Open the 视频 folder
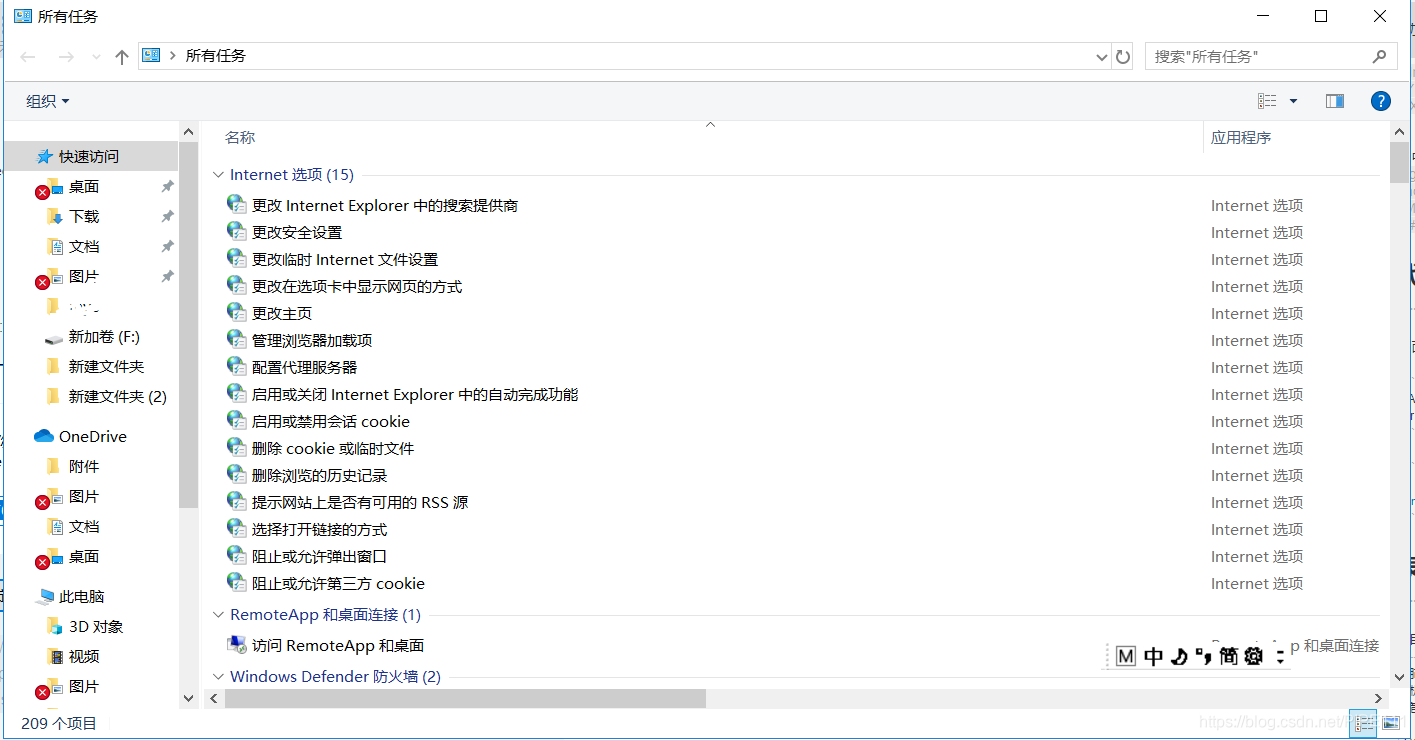The width and height of the screenshot is (1415, 740). [84, 657]
